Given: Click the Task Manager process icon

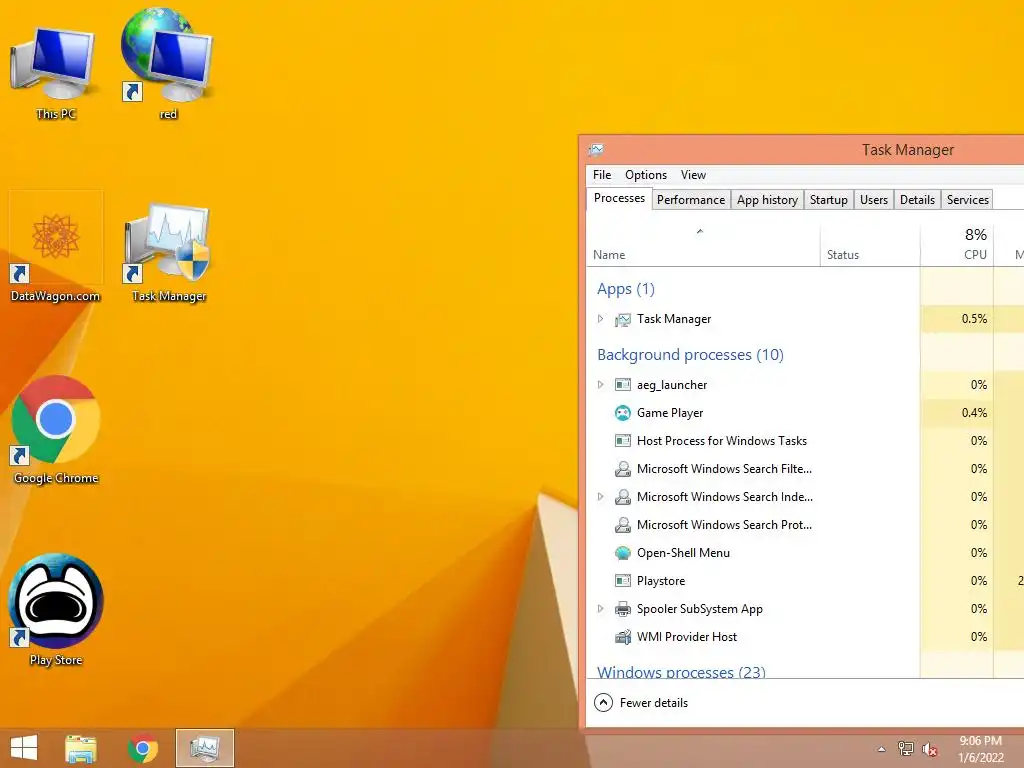Looking at the screenshot, I should click(623, 319).
